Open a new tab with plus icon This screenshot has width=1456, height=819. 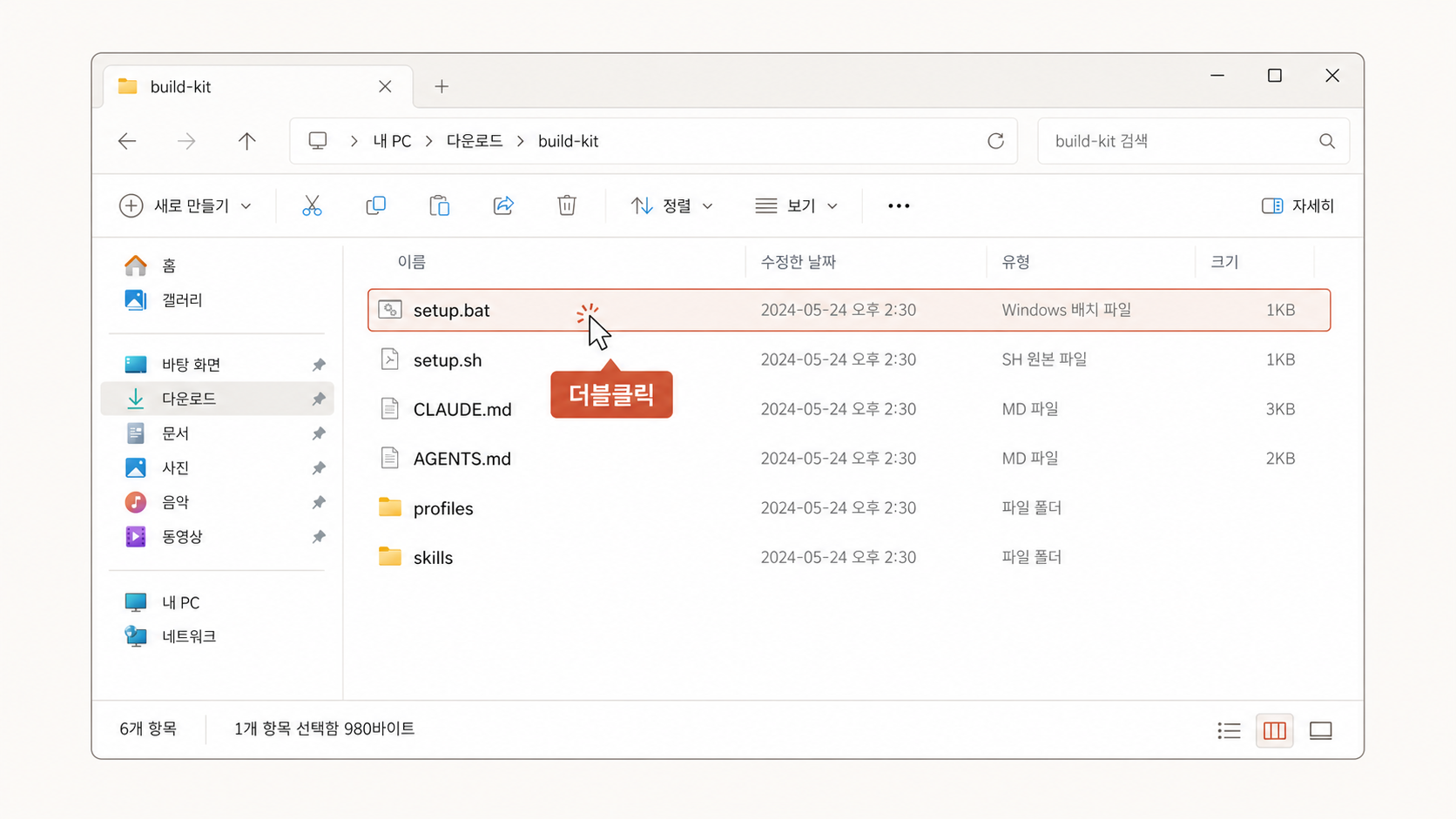[x=442, y=86]
